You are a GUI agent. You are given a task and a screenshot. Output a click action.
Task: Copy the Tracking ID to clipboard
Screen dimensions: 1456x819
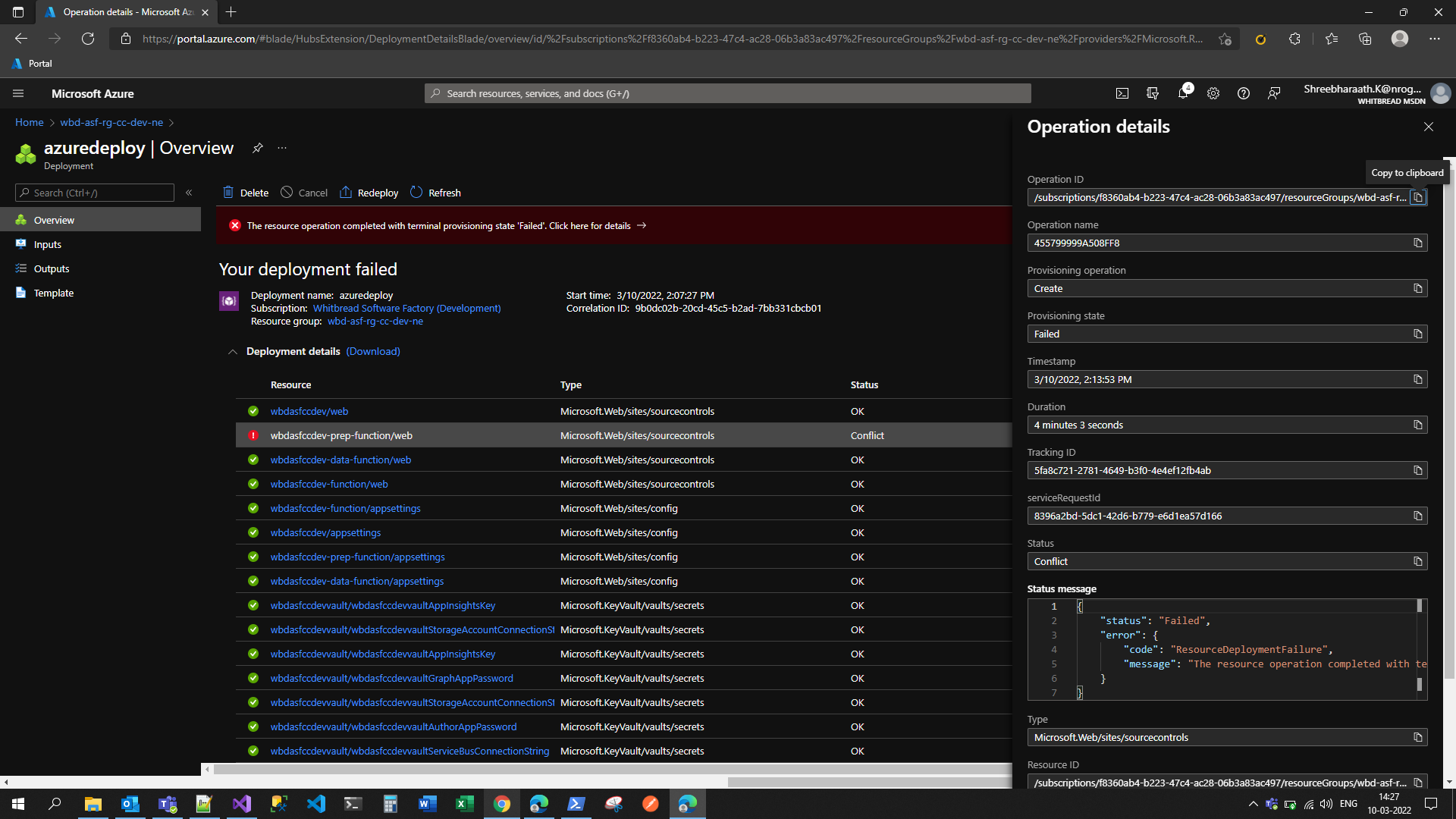pyautogui.click(x=1418, y=470)
